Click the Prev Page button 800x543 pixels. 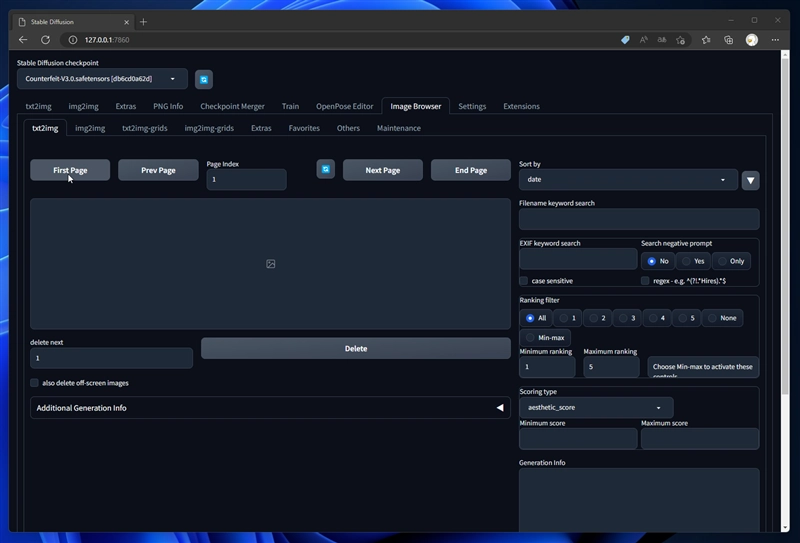pyautogui.click(x=158, y=170)
